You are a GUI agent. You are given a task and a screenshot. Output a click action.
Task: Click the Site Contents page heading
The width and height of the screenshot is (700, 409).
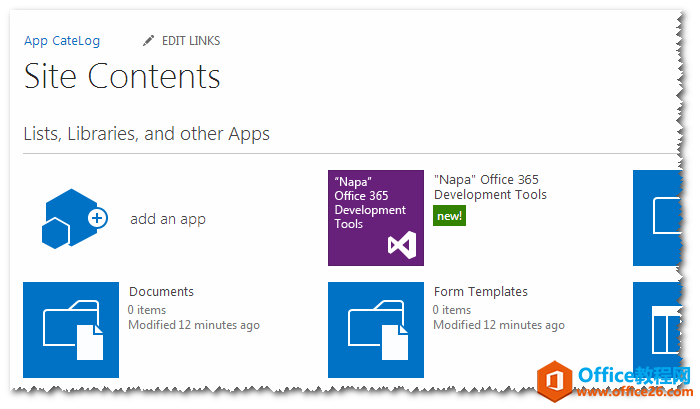pos(122,76)
